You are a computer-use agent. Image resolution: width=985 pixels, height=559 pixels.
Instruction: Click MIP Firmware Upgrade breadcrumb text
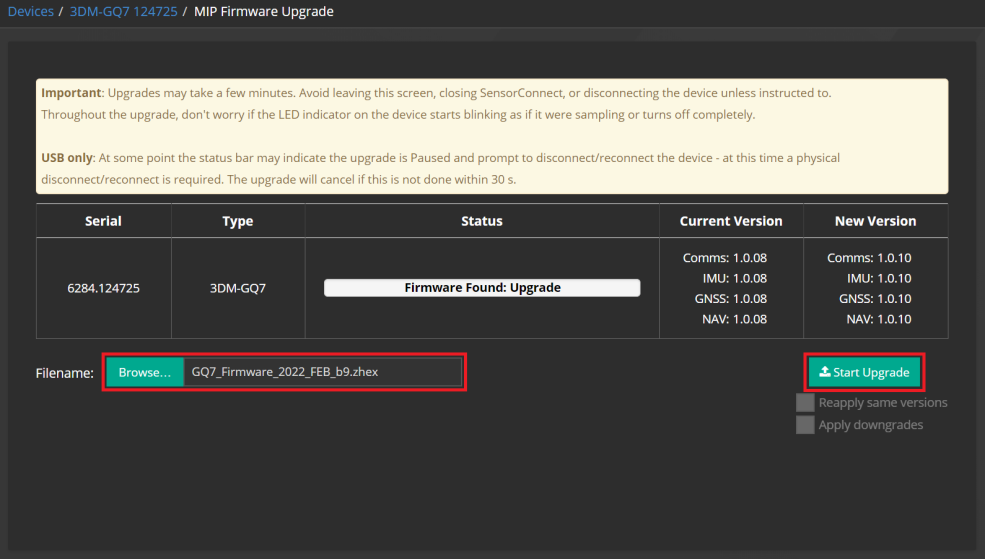(x=264, y=11)
